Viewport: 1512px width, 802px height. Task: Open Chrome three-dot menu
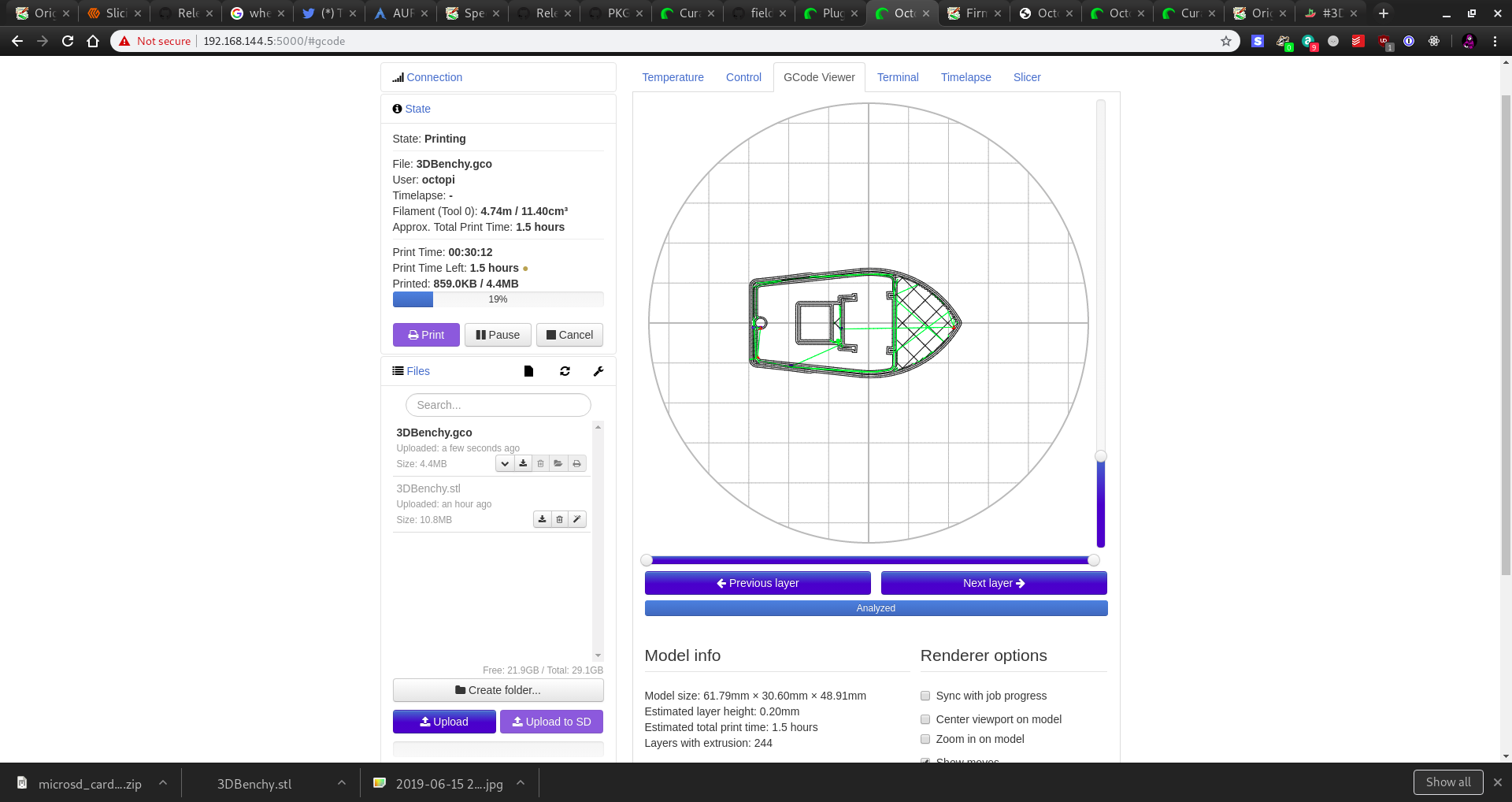[1495, 41]
